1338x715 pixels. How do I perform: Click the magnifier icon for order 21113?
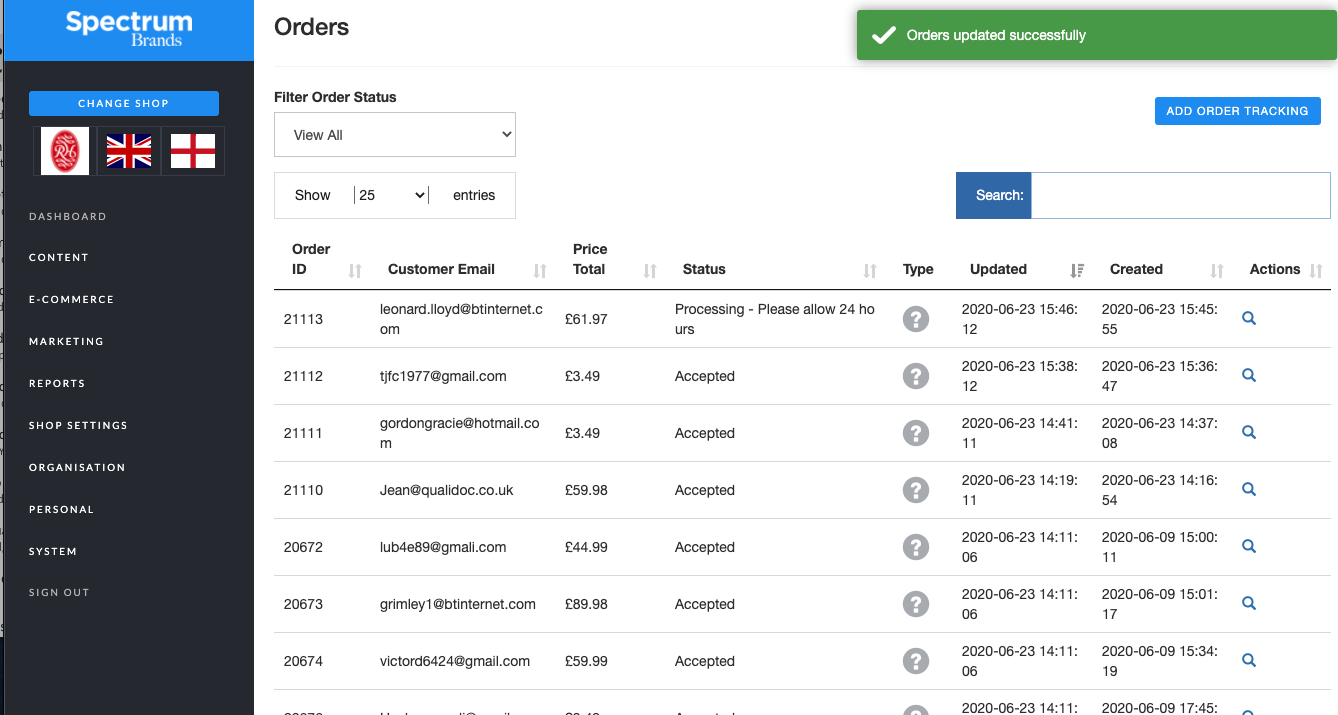click(x=1248, y=318)
